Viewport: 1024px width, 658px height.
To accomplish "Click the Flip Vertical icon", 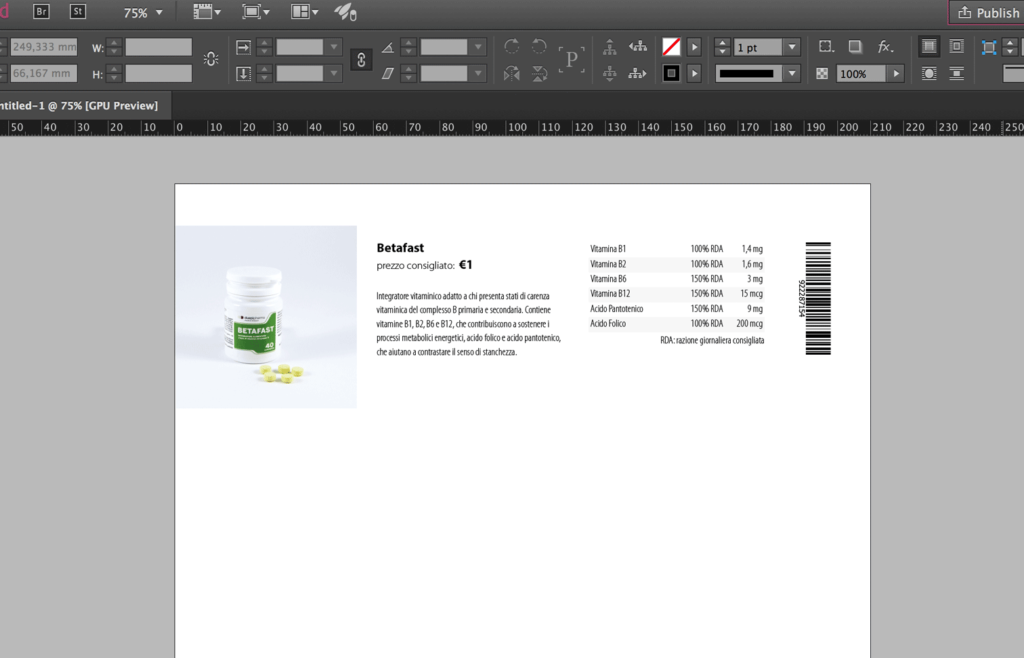I will [539, 73].
